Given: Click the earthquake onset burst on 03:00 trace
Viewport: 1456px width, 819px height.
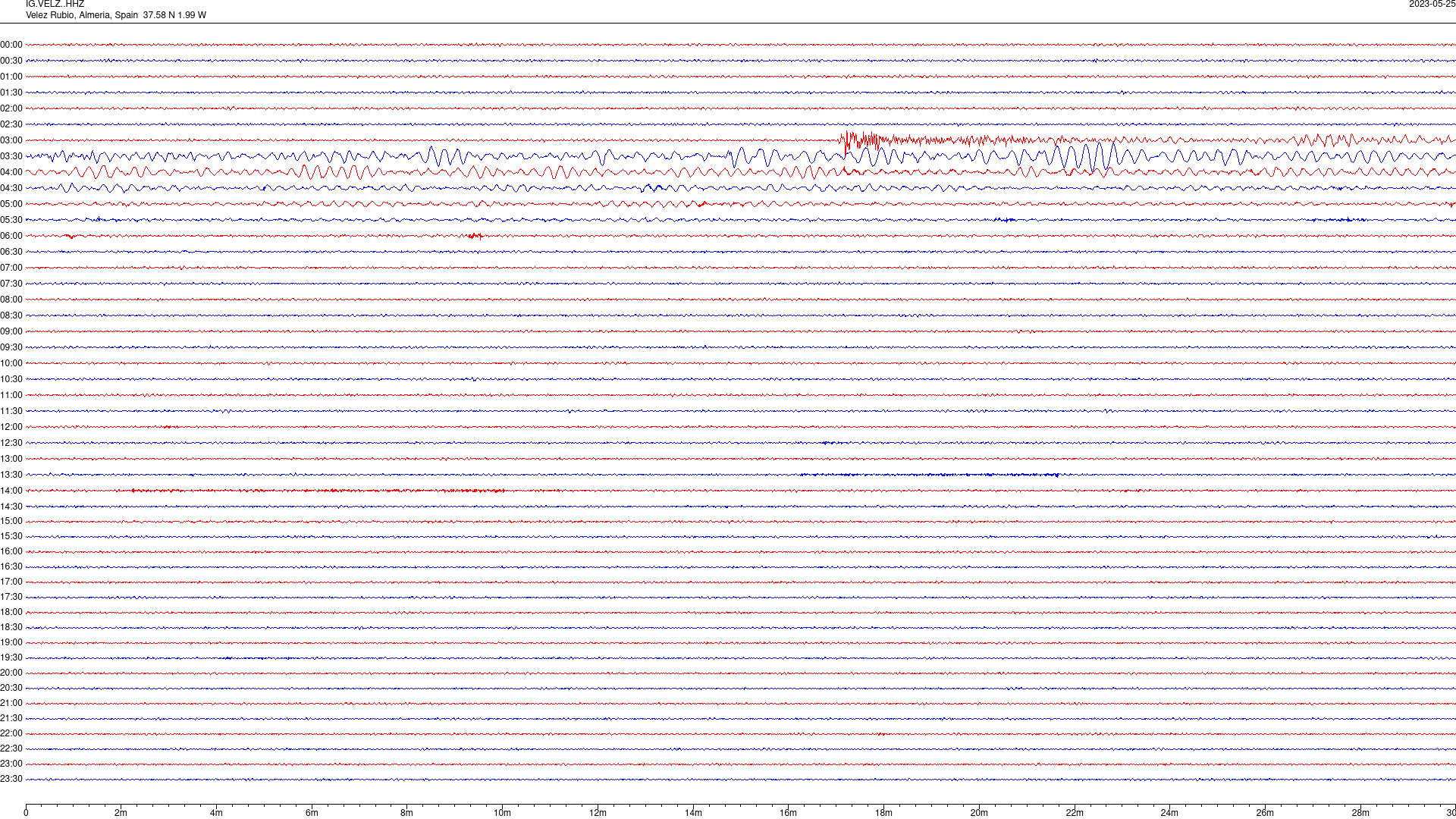Looking at the screenshot, I should tap(861, 140).
